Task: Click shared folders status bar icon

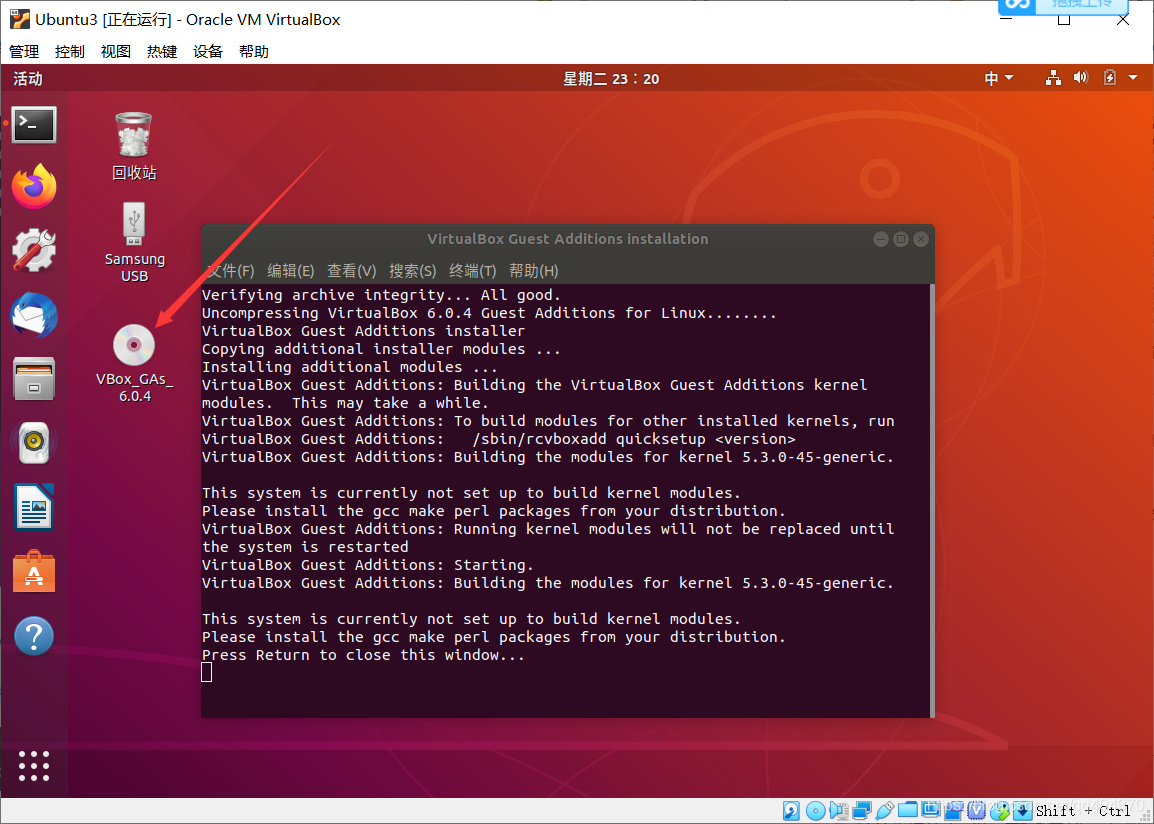Action: 908,810
